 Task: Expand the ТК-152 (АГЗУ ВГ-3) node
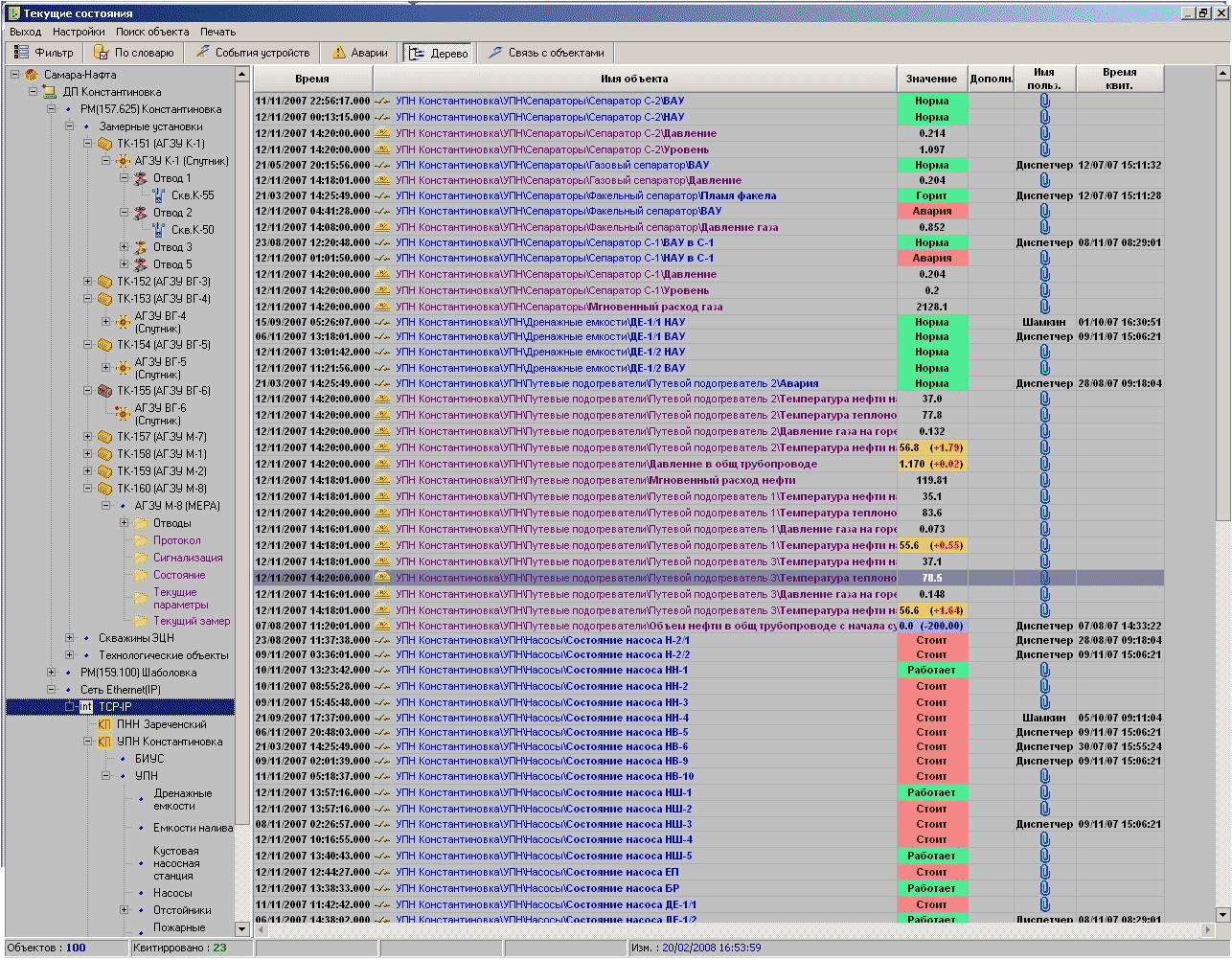pyautogui.click(x=88, y=282)
